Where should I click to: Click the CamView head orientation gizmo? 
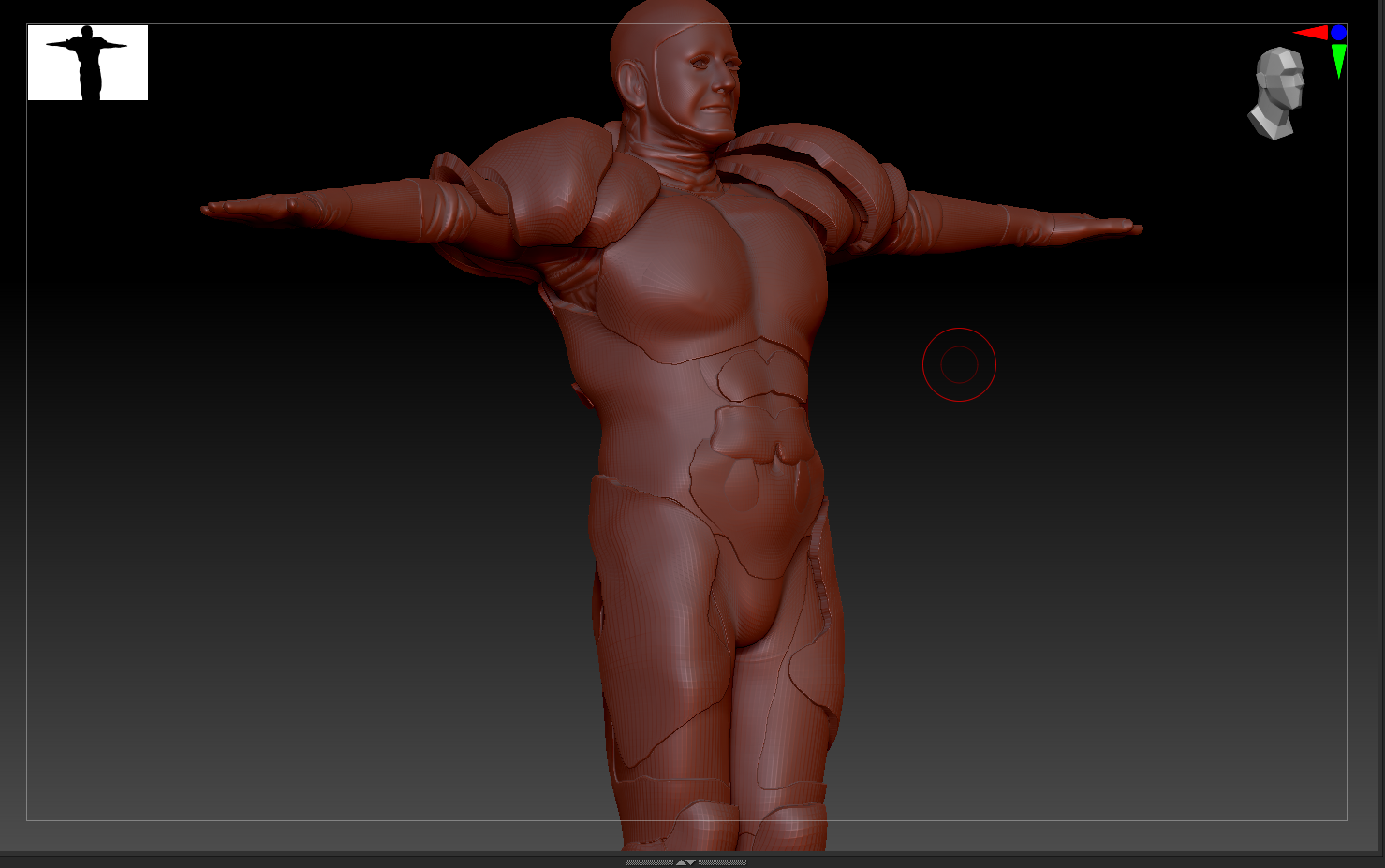coord(1277,94)
